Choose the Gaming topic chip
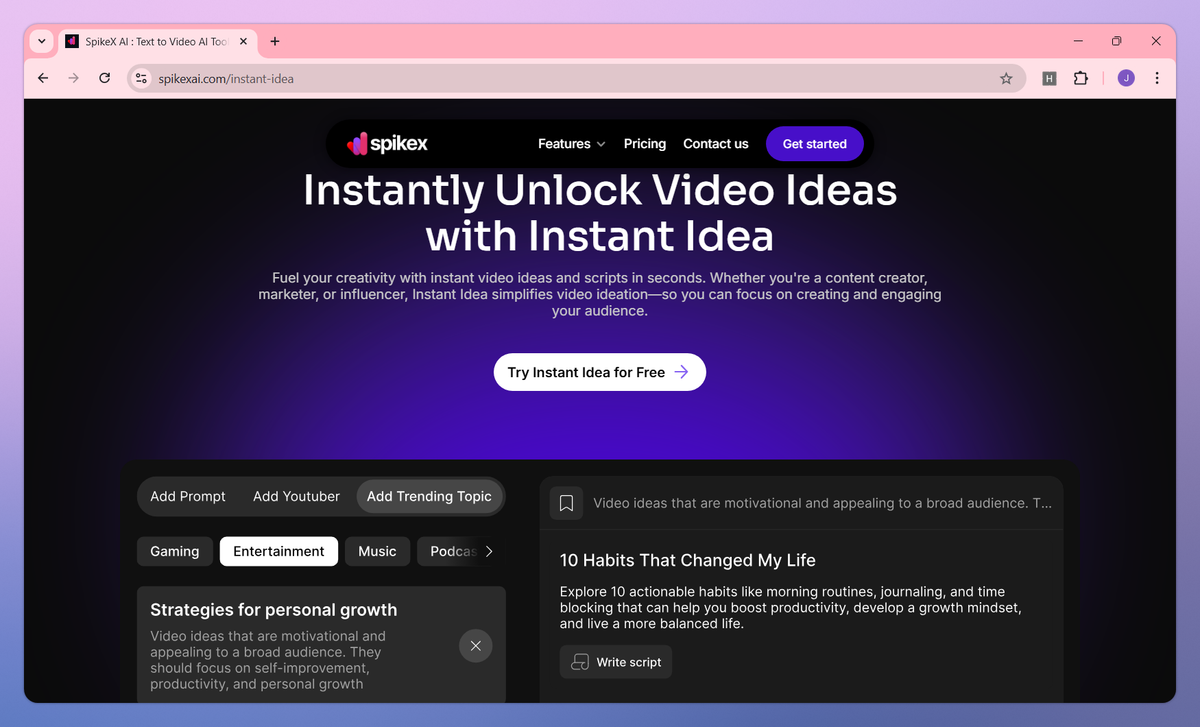 pyautogui.click(x=175, y=551)
